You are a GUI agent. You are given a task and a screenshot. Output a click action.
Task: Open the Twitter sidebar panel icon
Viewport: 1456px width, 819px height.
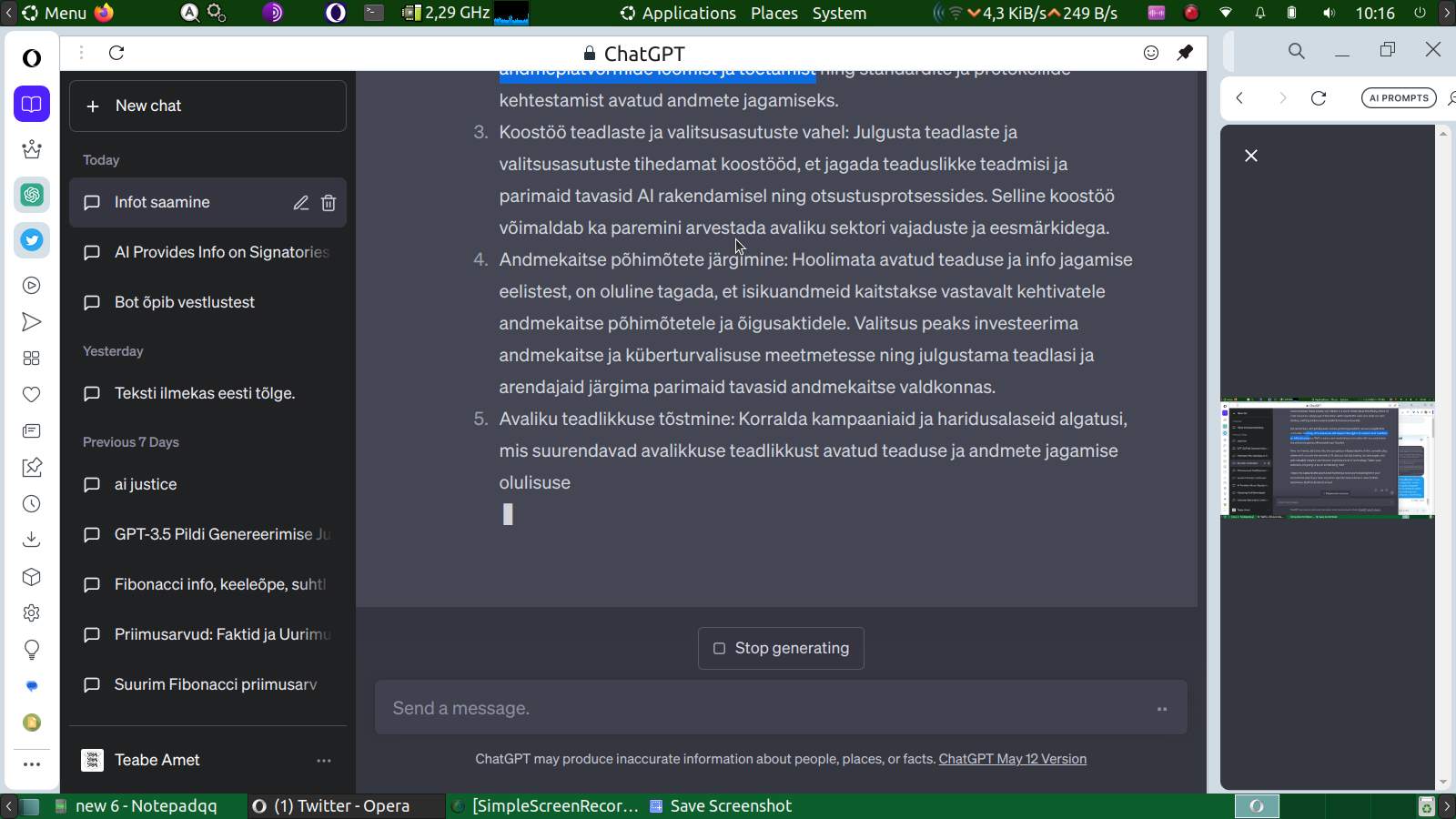pos(32,240)
